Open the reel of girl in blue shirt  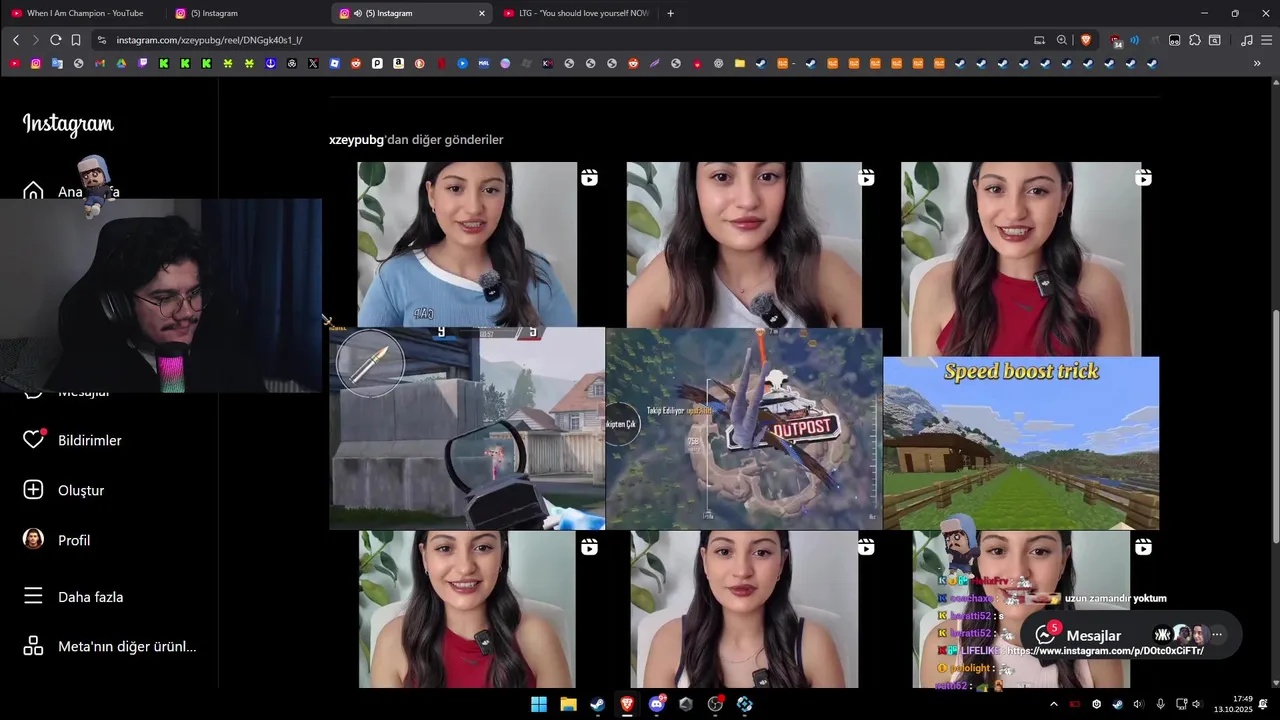point(467,244)
